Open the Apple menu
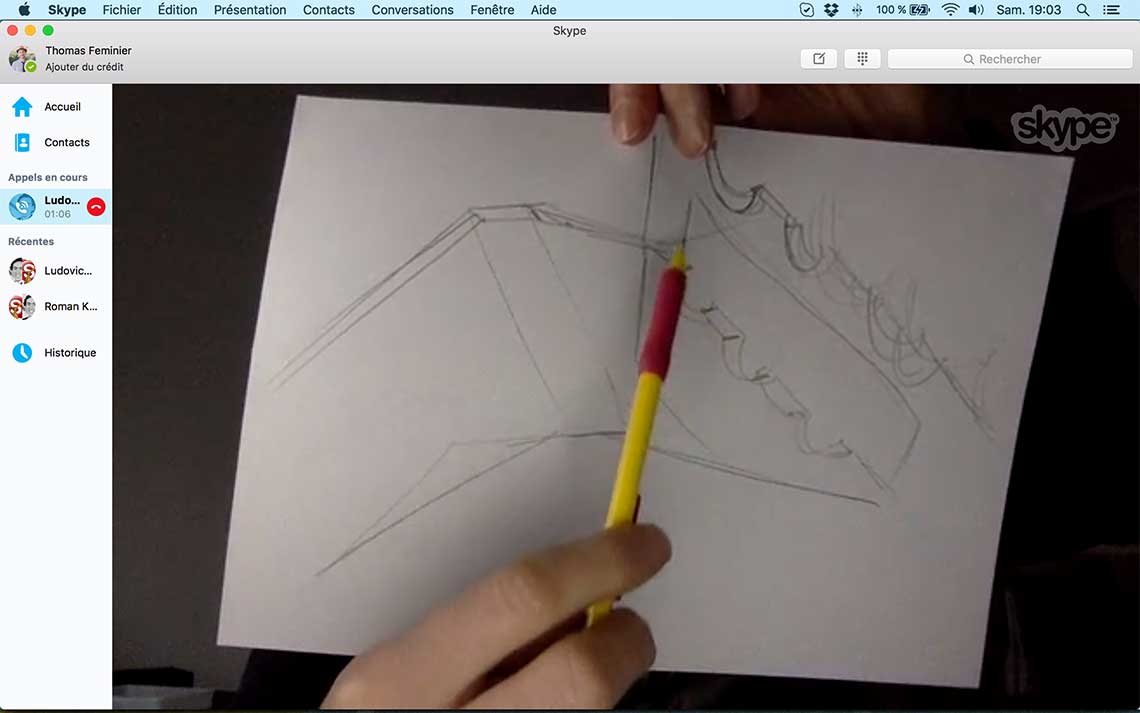Image resolution: width=1140 pixels, height=713 pixels. coord(24,9)
